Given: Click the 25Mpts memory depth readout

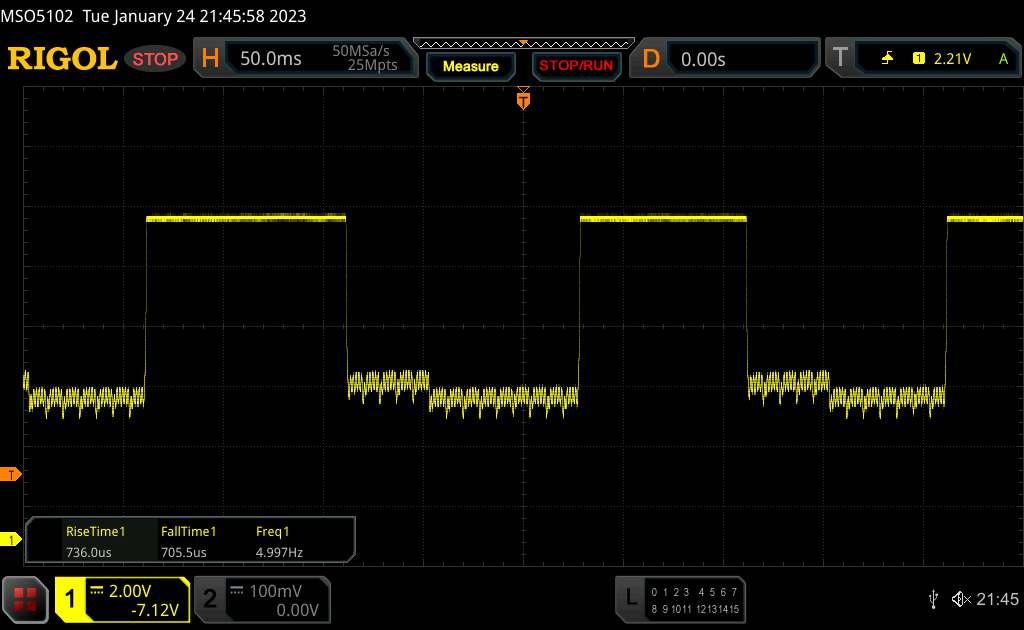Looking at the screenshot, I should coord(372,65).
